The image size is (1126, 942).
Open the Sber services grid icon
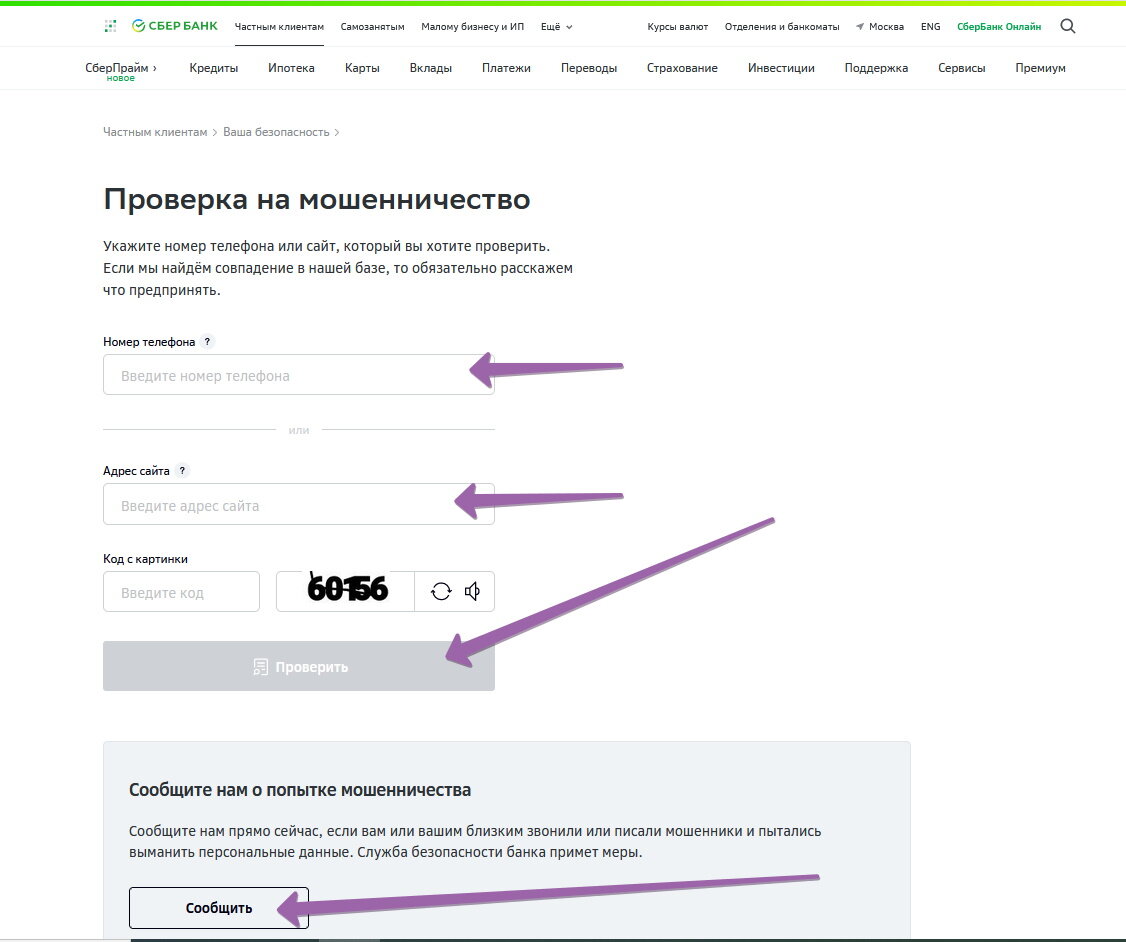click(x=110, y=27)
